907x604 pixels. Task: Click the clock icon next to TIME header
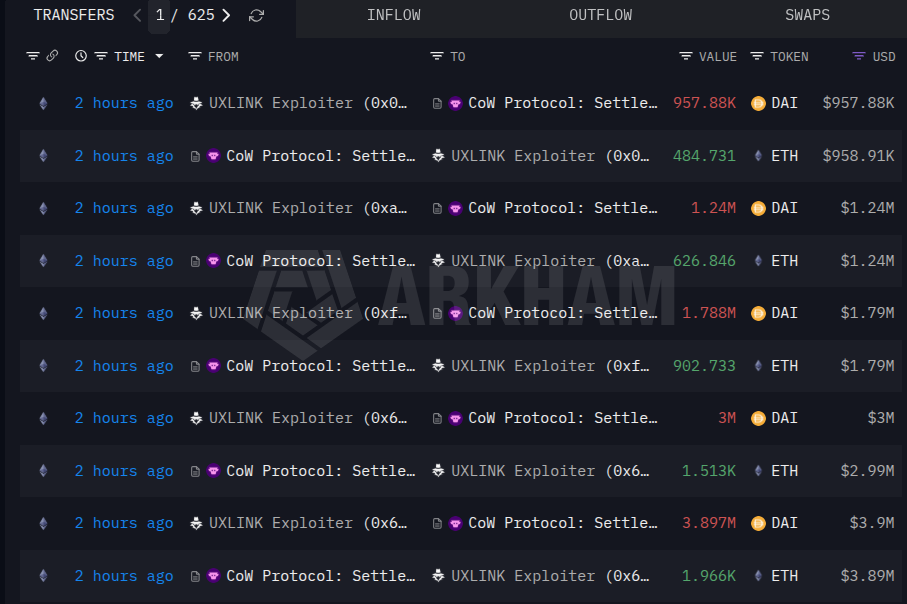coord(80,56)
